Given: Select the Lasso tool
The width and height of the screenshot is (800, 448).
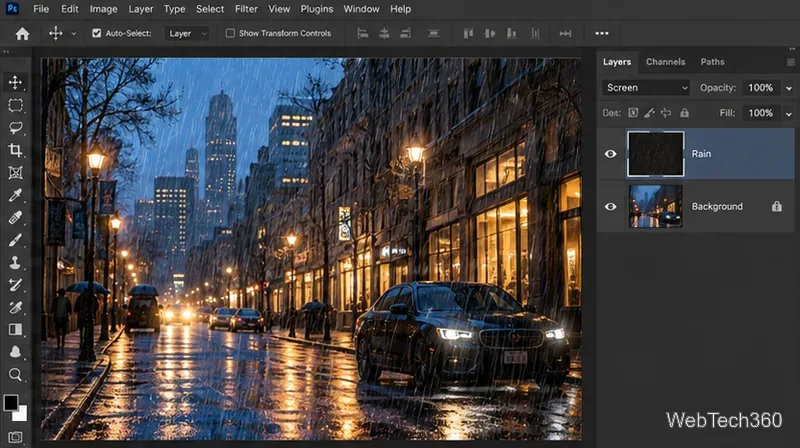Looking at the screenshot, I should pos(15,128).
